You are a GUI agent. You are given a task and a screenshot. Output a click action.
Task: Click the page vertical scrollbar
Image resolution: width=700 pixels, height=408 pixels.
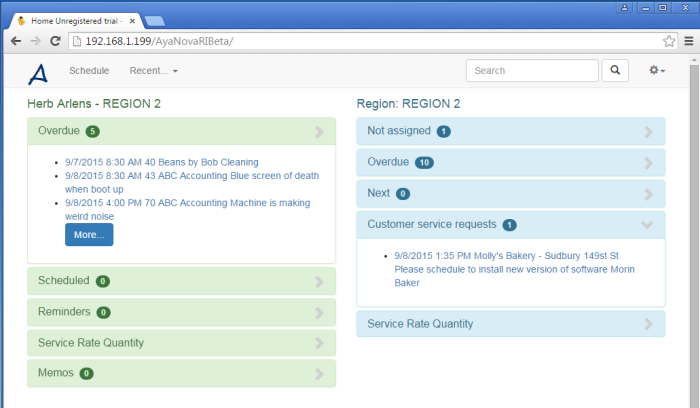pyautogui.click(x=694, y=237)
